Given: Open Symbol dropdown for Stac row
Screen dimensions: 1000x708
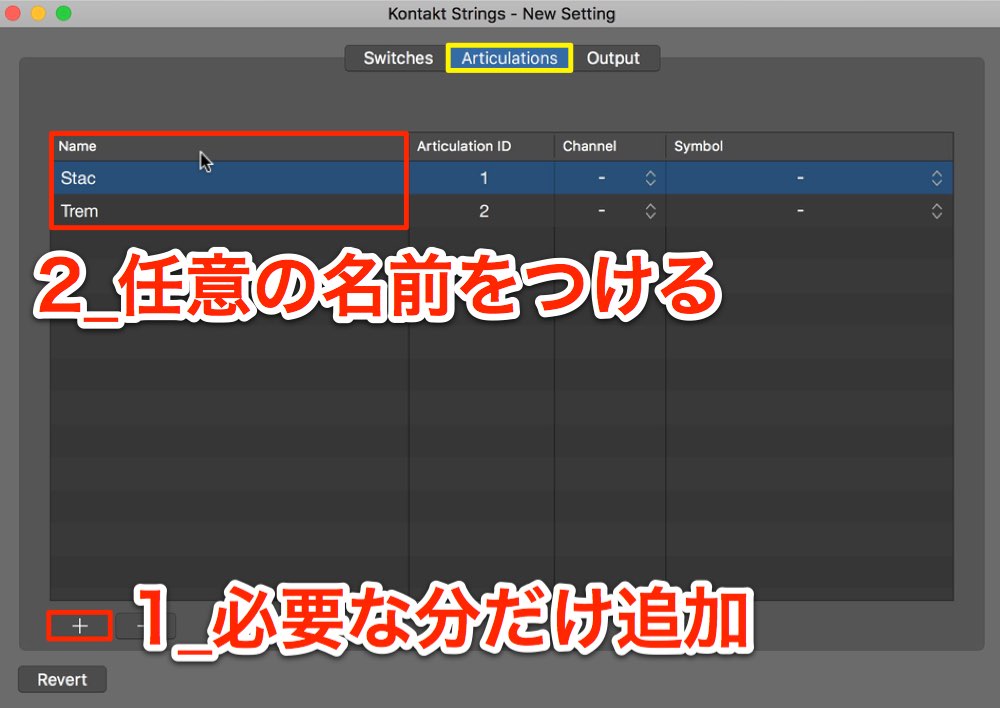Looking at the screenshot, I should (x=810, y=178).
